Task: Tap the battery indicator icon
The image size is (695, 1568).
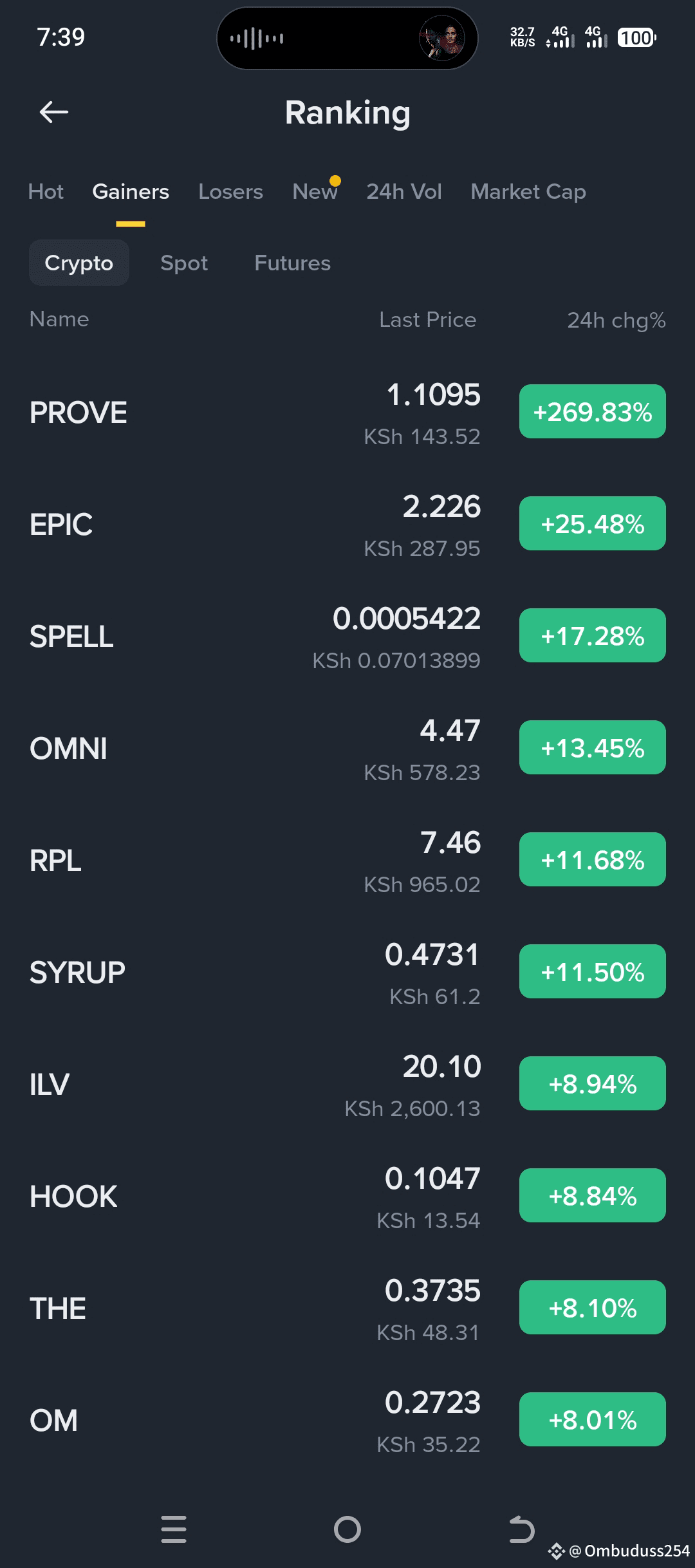Action: click(636, 38)
